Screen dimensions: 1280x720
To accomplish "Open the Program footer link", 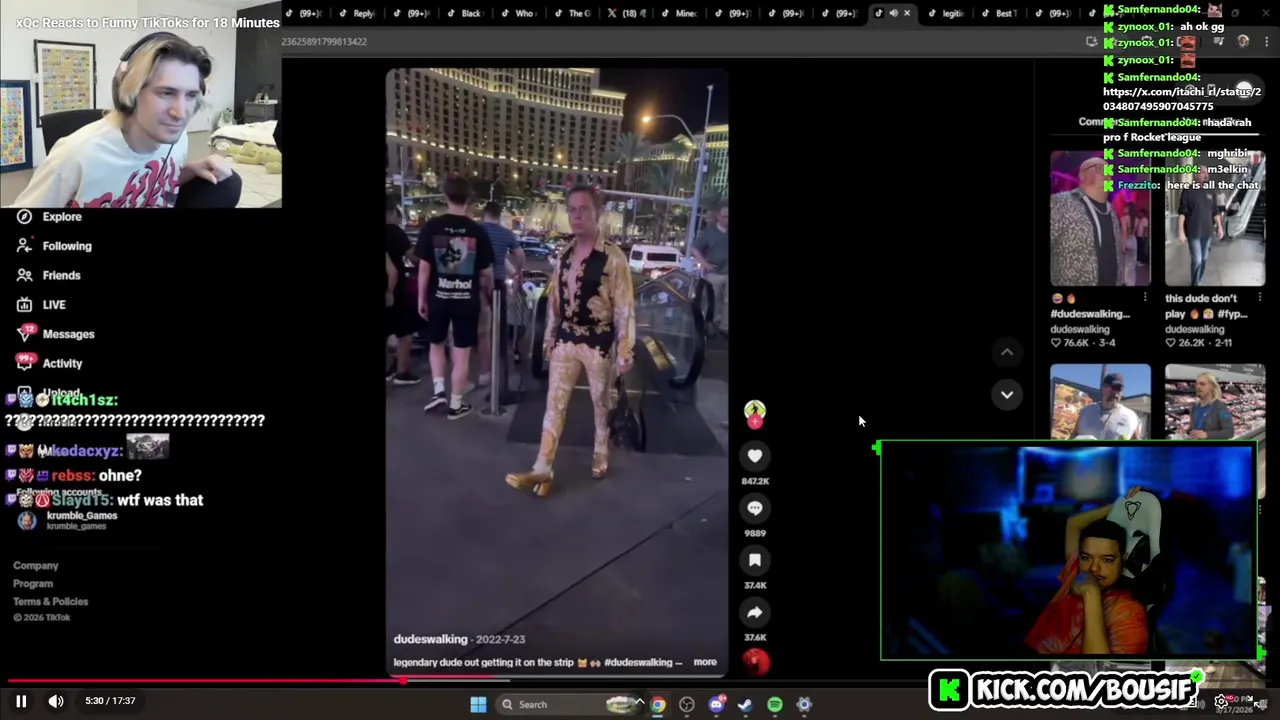I will pyautogui.click(x=33, y=584).
